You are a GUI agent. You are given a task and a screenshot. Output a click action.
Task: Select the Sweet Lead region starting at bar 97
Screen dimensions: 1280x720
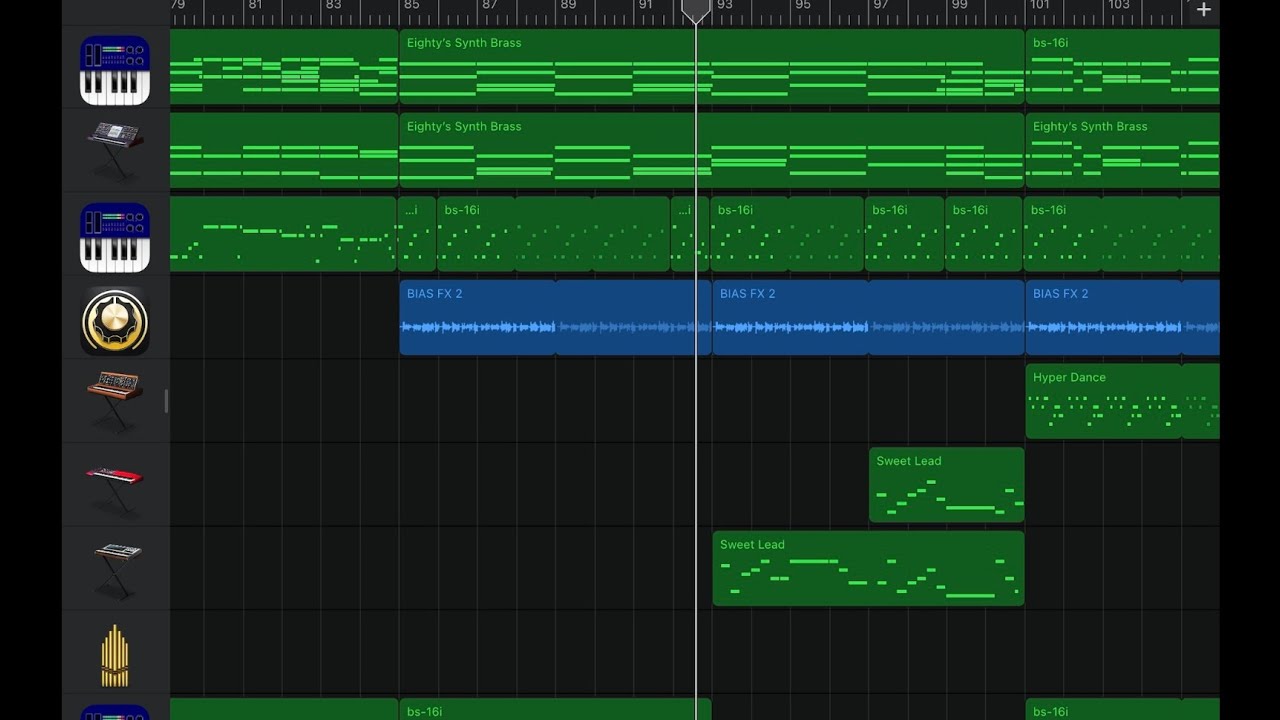point(946,485)
